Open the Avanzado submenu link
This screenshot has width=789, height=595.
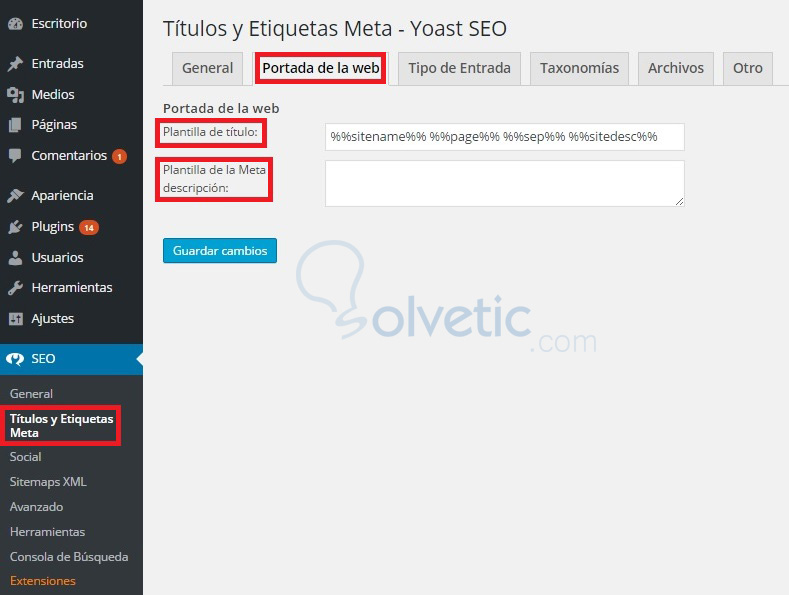[x=36, y=507]
